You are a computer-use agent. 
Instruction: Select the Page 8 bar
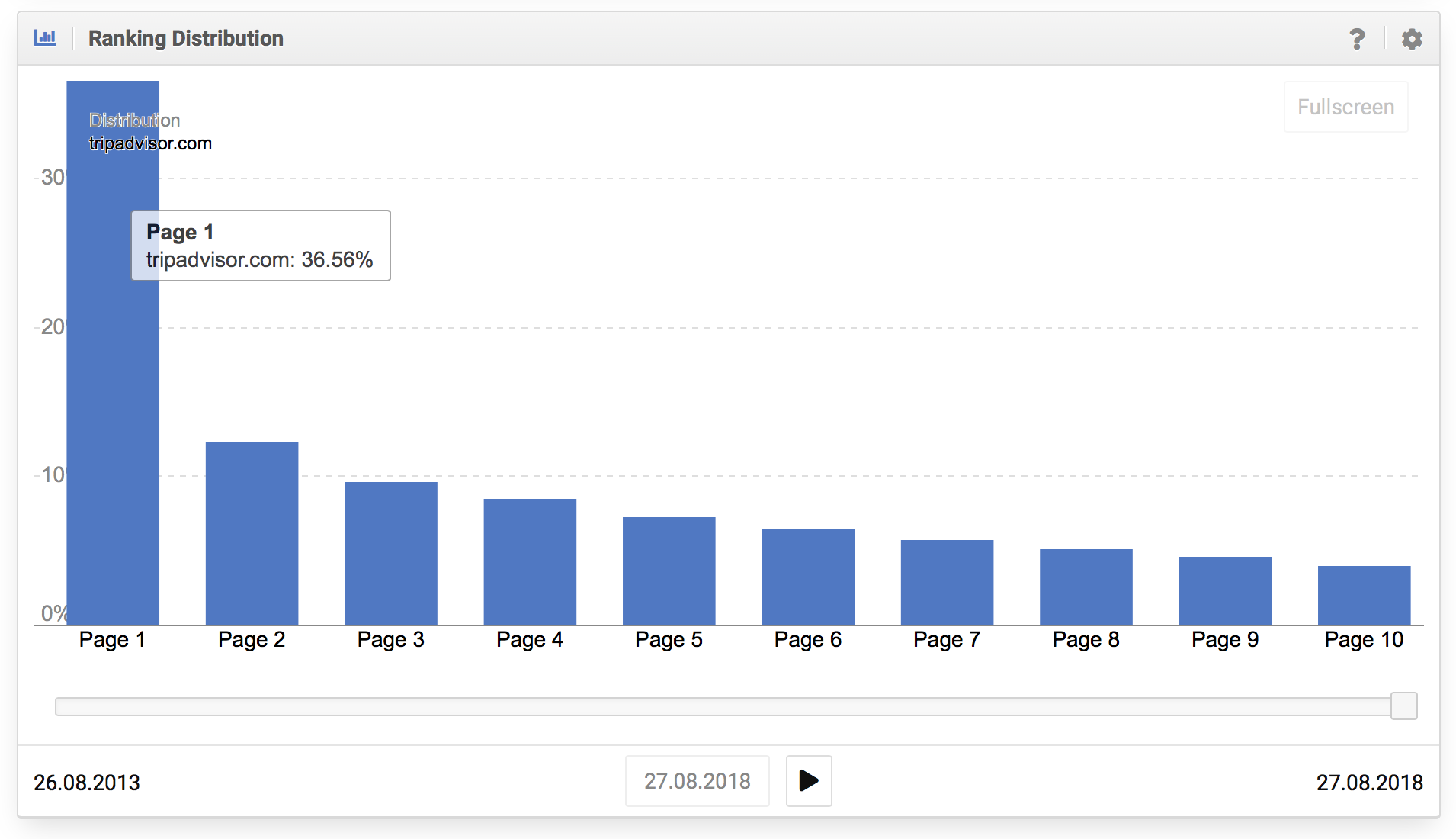[x=1086, y=587]
